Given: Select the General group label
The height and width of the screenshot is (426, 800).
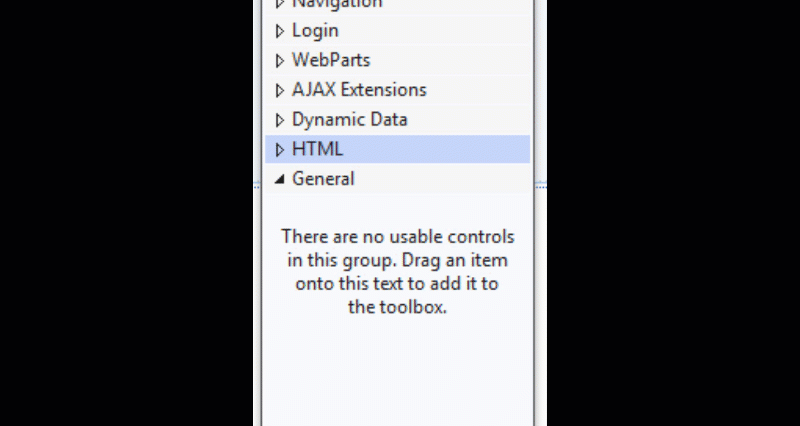Looking at the screenshot, I should click(323, 179).
